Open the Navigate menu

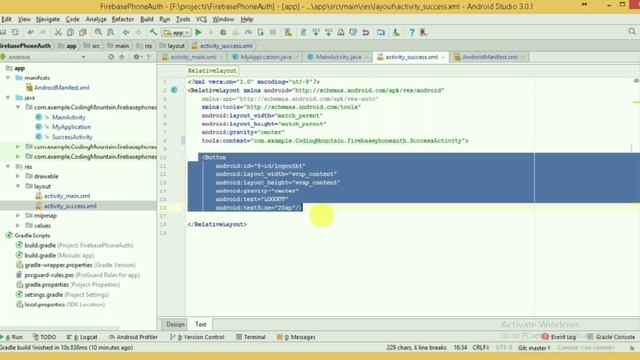48,19
